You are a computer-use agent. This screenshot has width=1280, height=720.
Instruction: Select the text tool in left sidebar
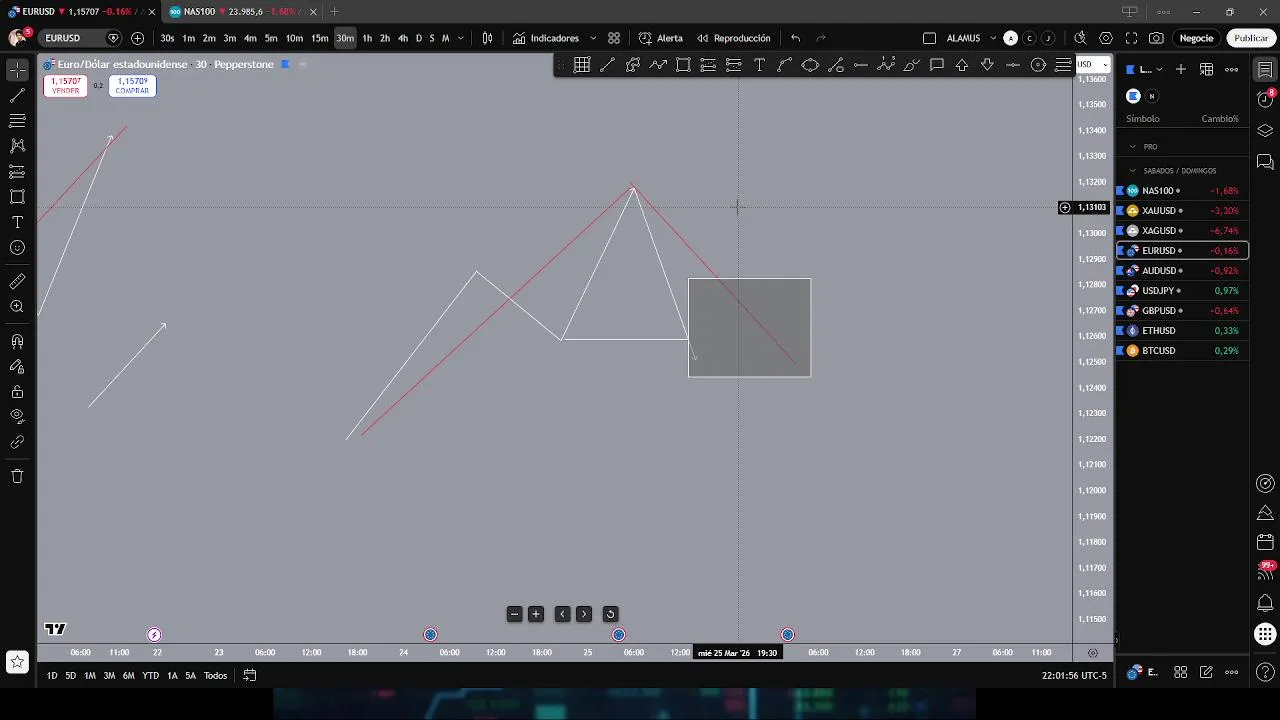click(x=17, y=222)
